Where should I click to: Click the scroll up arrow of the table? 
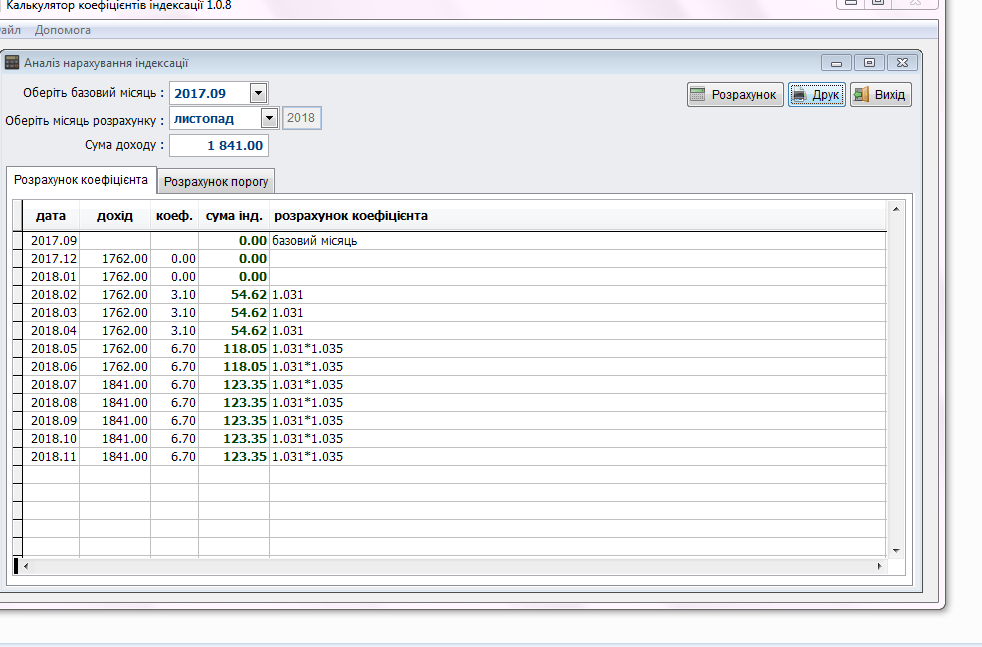tap(896, 209)
